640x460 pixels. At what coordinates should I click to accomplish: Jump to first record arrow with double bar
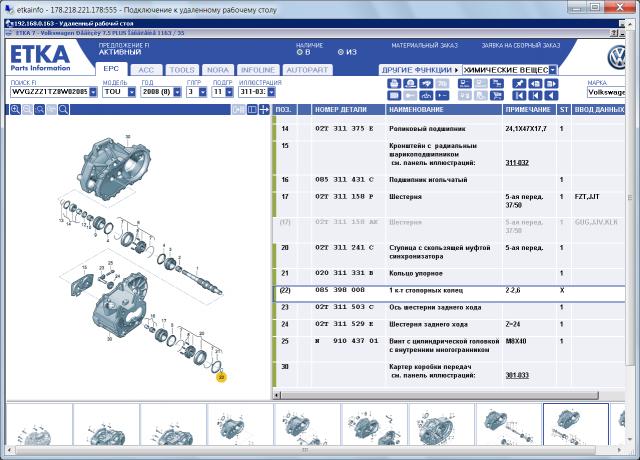coord(519,96)
